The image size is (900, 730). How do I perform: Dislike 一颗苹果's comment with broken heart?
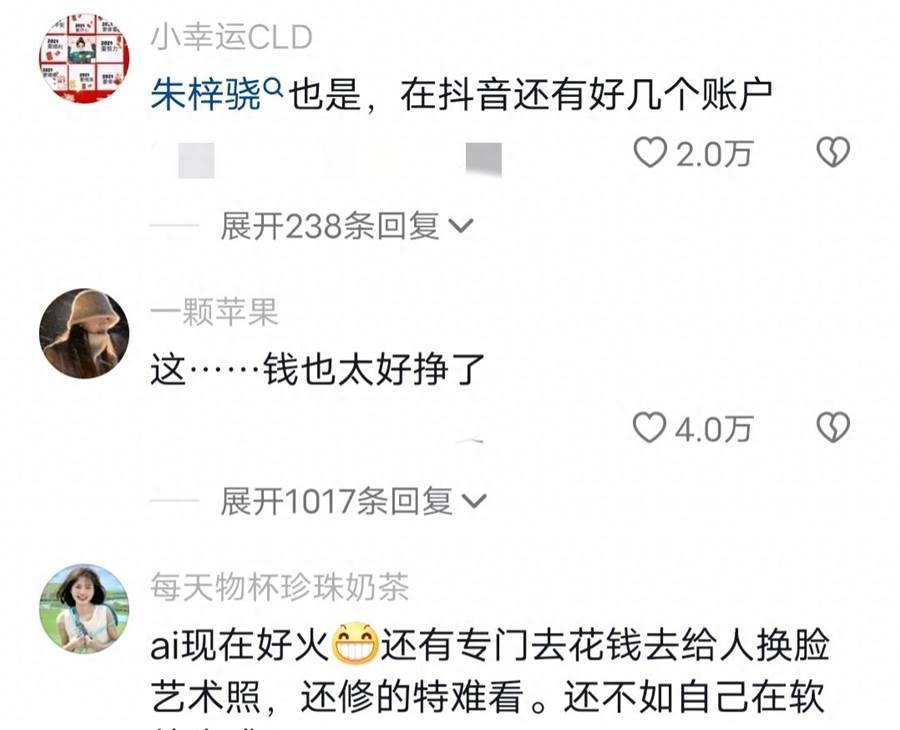click(833, 428)
